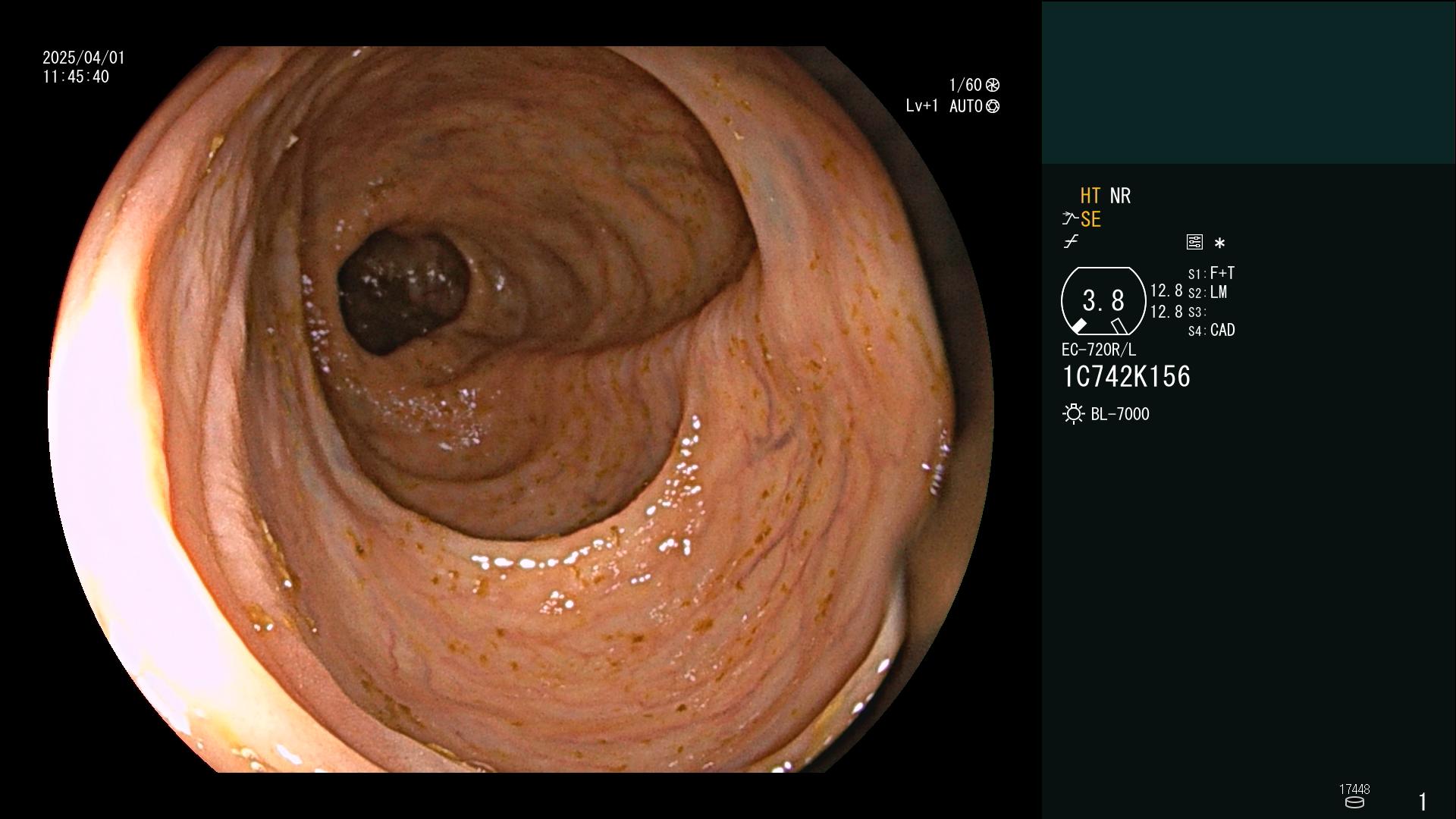
Task: Click the time 11:45:40
Action: coord(76,77)
